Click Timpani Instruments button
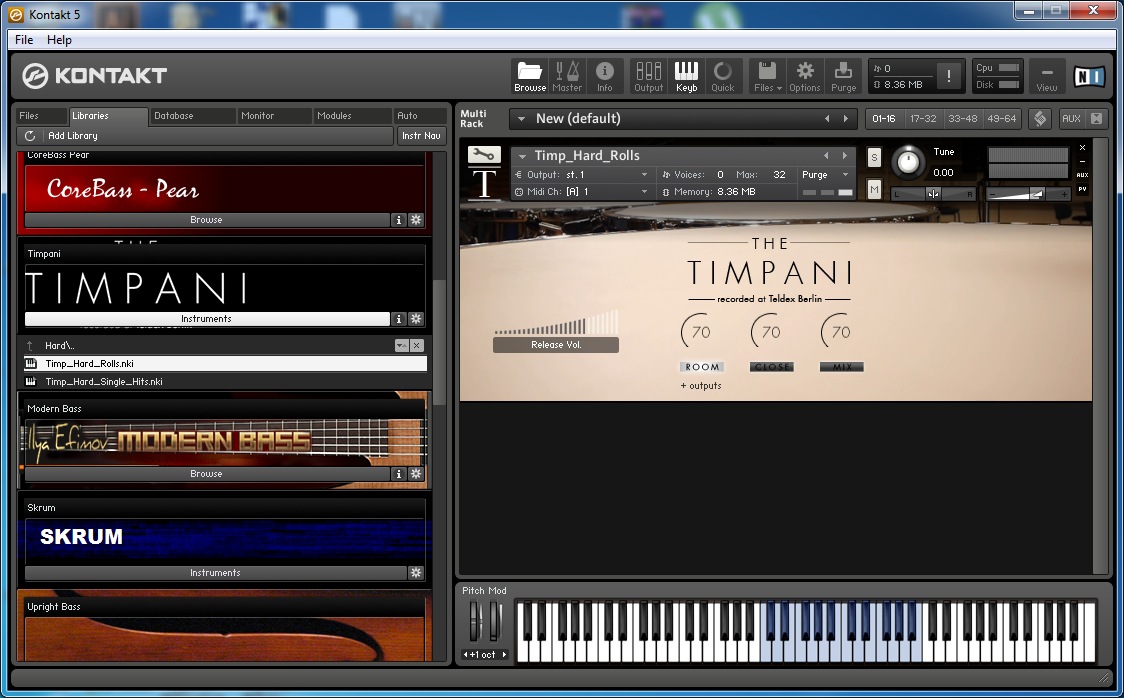The width and height of the screenshot is (1124, 698). (206, 319)
